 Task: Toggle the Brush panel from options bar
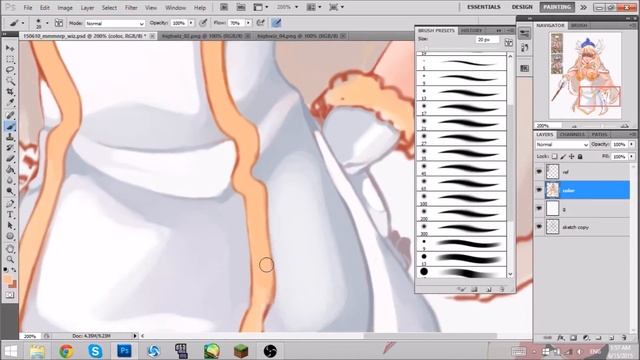pyautogui.click(x=58, y=23)
